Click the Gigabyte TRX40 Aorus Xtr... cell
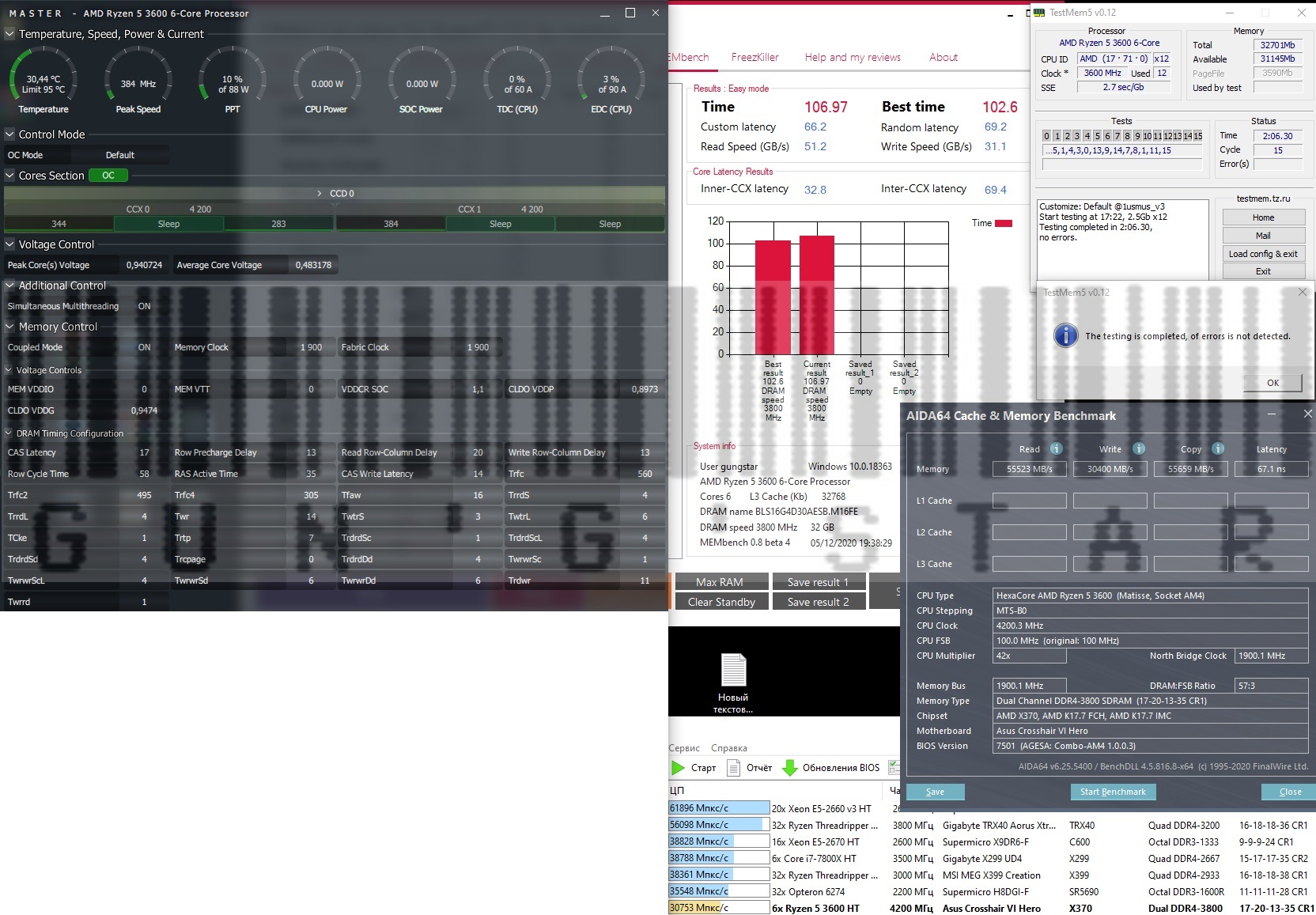 (999, 825)
